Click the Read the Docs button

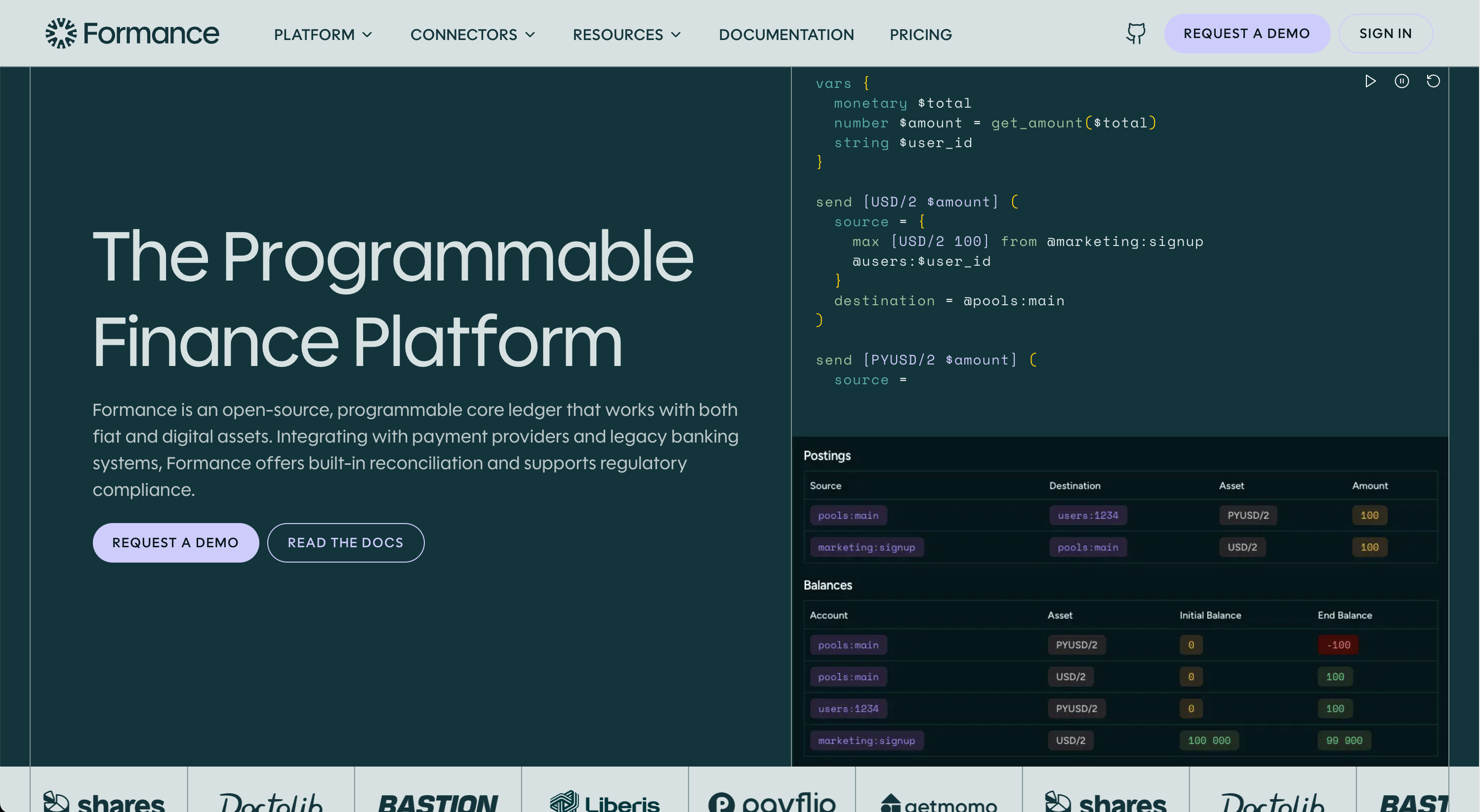[345, 543]
